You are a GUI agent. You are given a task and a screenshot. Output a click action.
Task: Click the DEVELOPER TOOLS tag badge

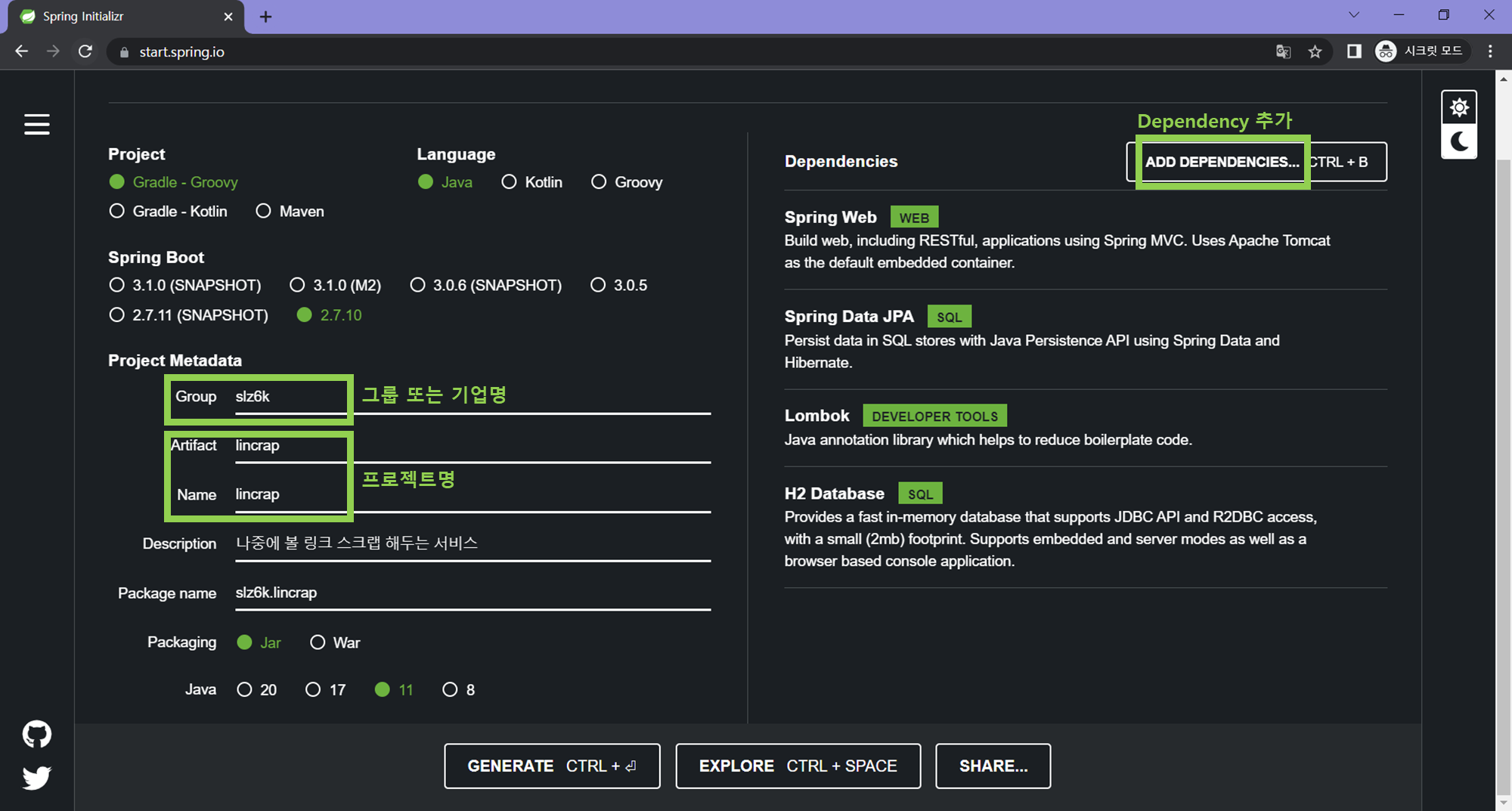pyautogui.click(x=934, y=416)
